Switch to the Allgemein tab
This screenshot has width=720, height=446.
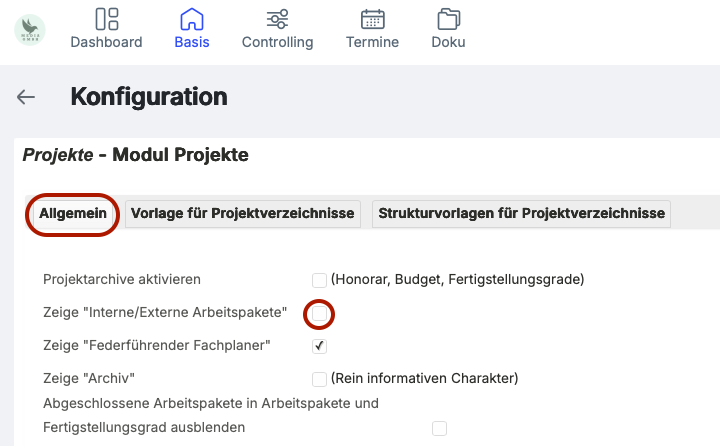click(73, 214)
